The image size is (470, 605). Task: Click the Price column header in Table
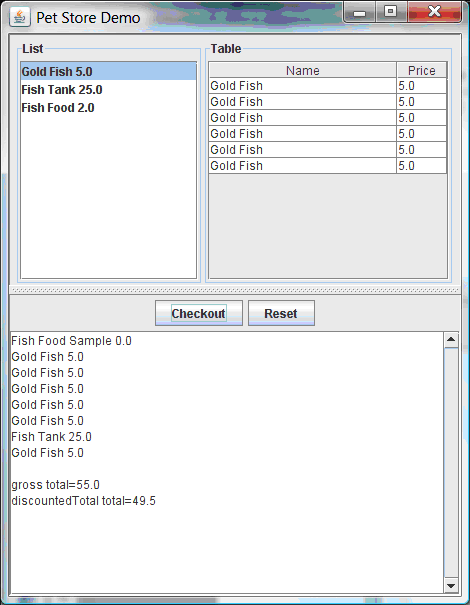click(x=422, y=70)
